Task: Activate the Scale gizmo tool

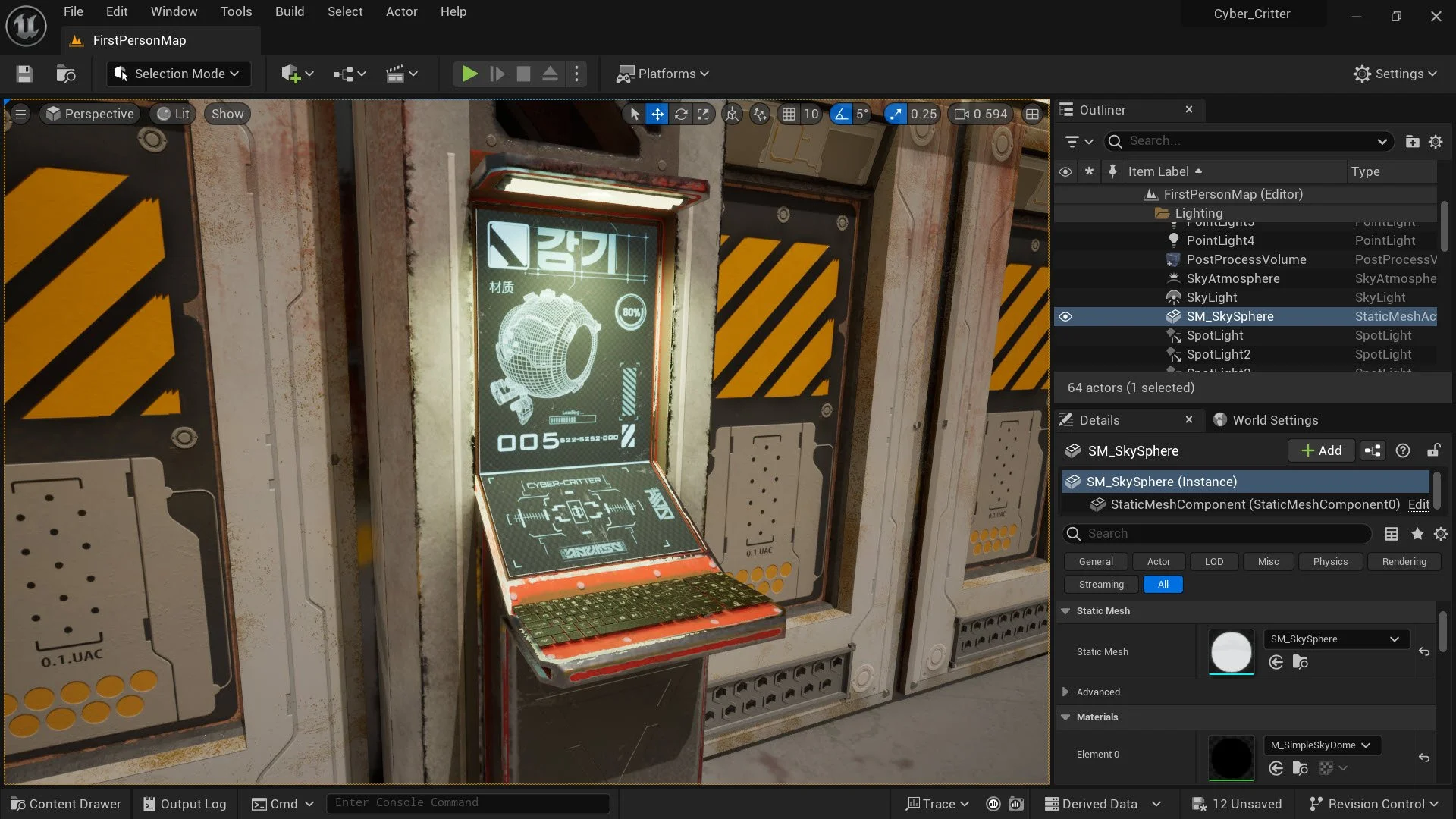Action: click(704, 114)
